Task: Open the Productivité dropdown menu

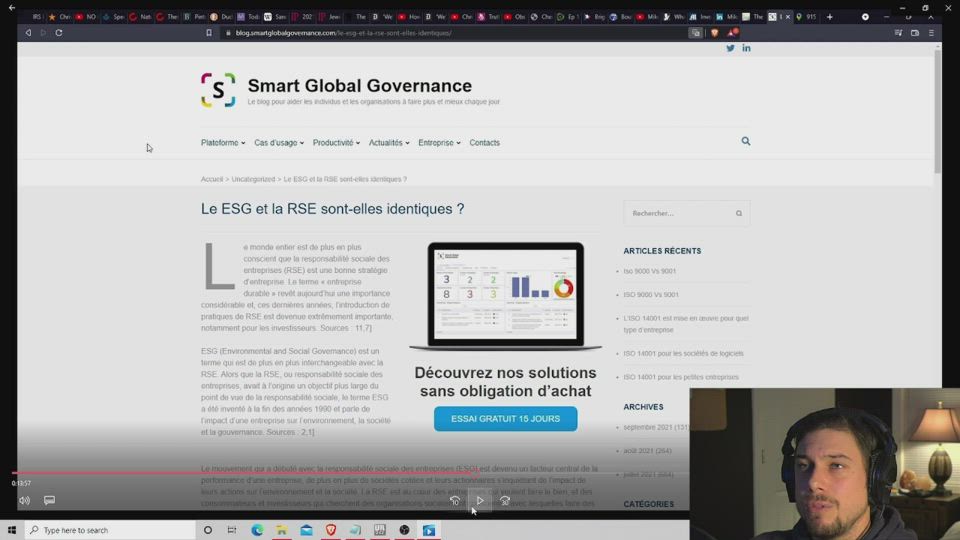Action: point(336,143)
